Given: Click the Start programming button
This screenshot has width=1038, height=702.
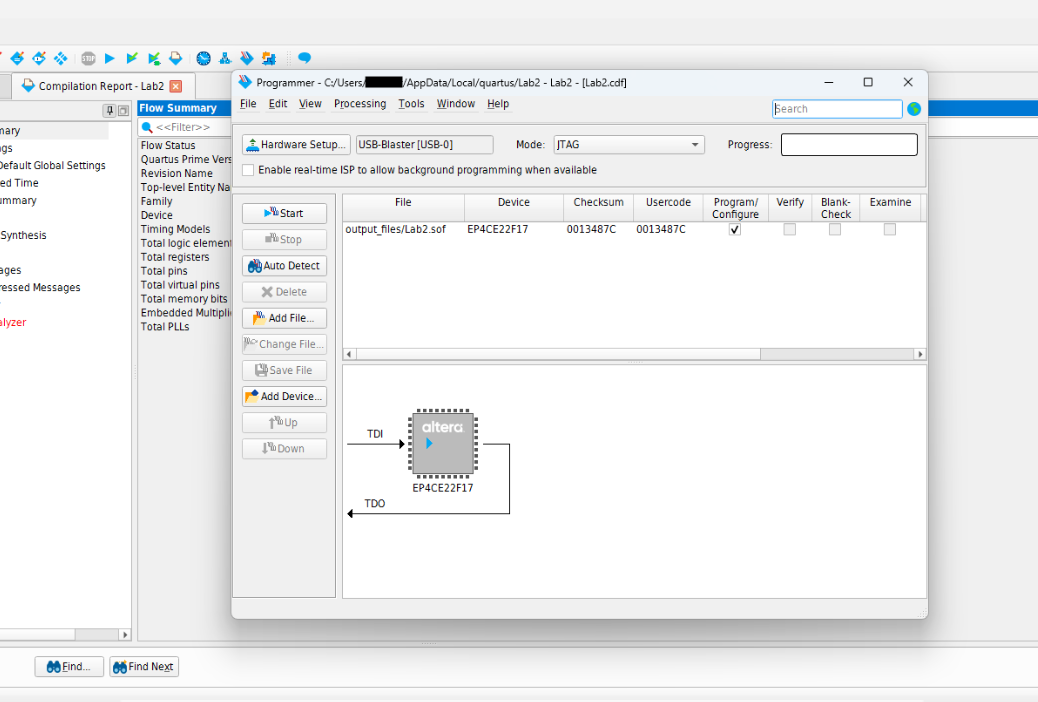Looking at the screenshot, I should tap(284, 213).
